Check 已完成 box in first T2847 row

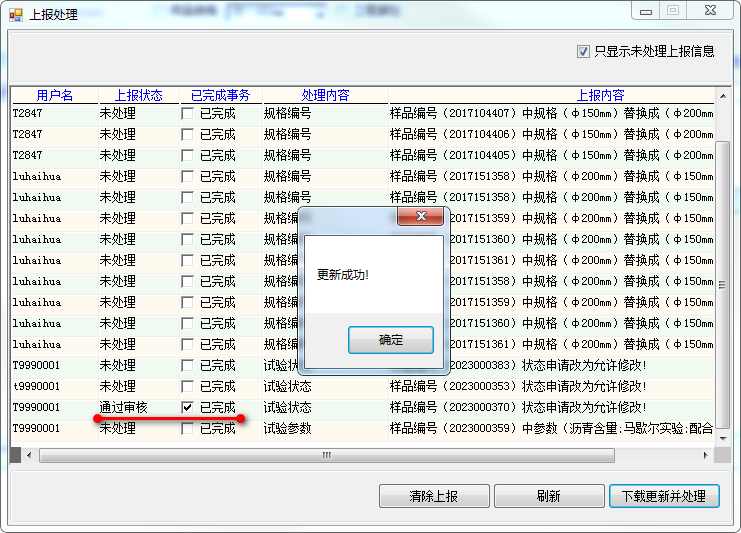pos(188,113)
